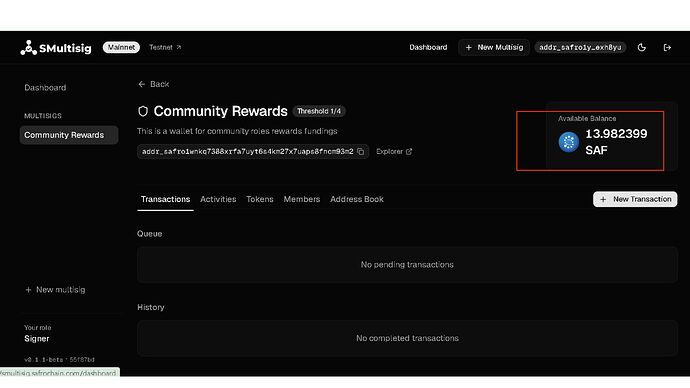Screen dimensions: 690x388
Task: Switch to the Transactions tab
Action: pos(165,199)
